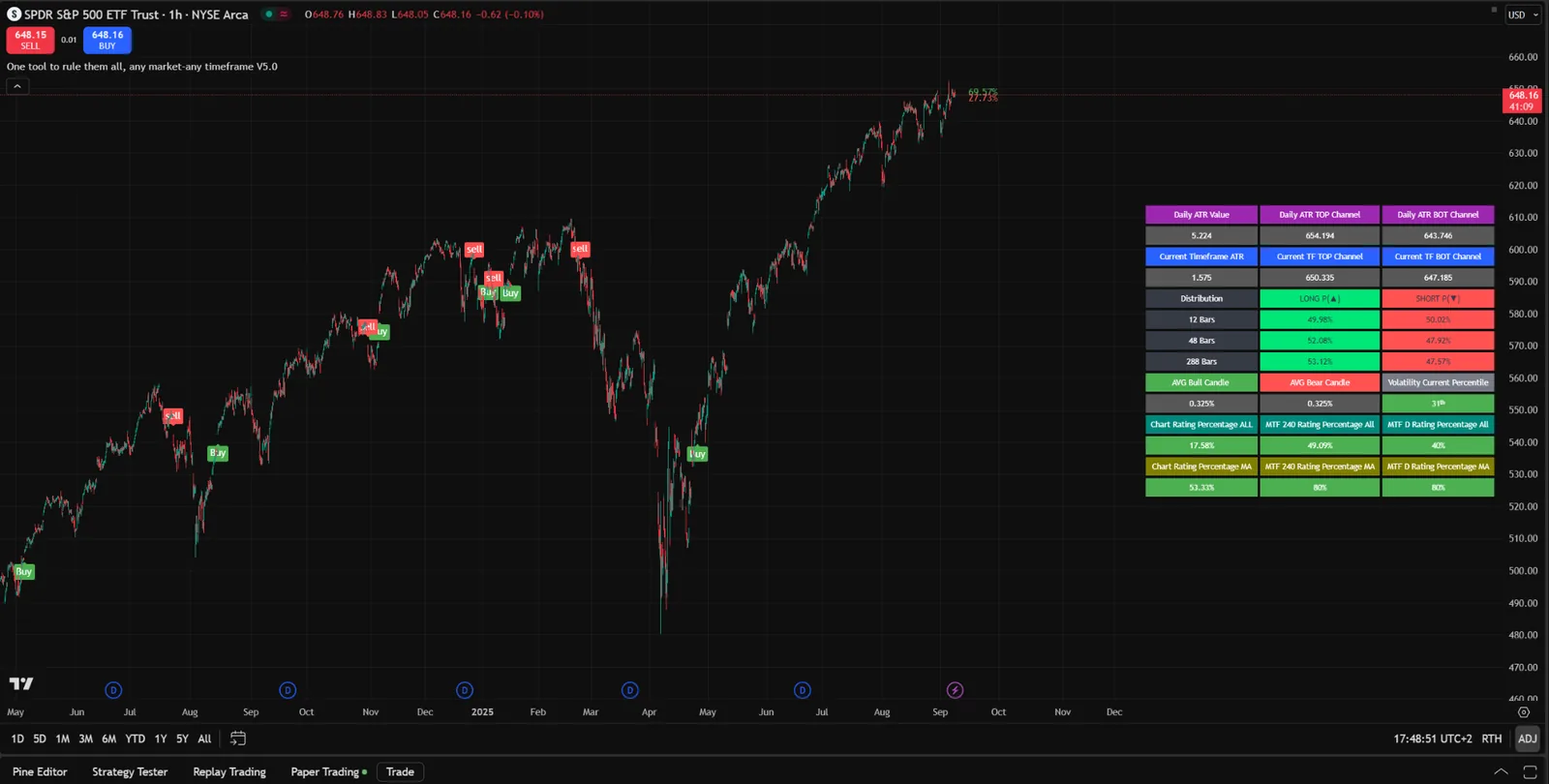This screenshot has width=1549, height=784.
Task: Click the 5.224 ATR value cell
Action: tap(1201, 235)
